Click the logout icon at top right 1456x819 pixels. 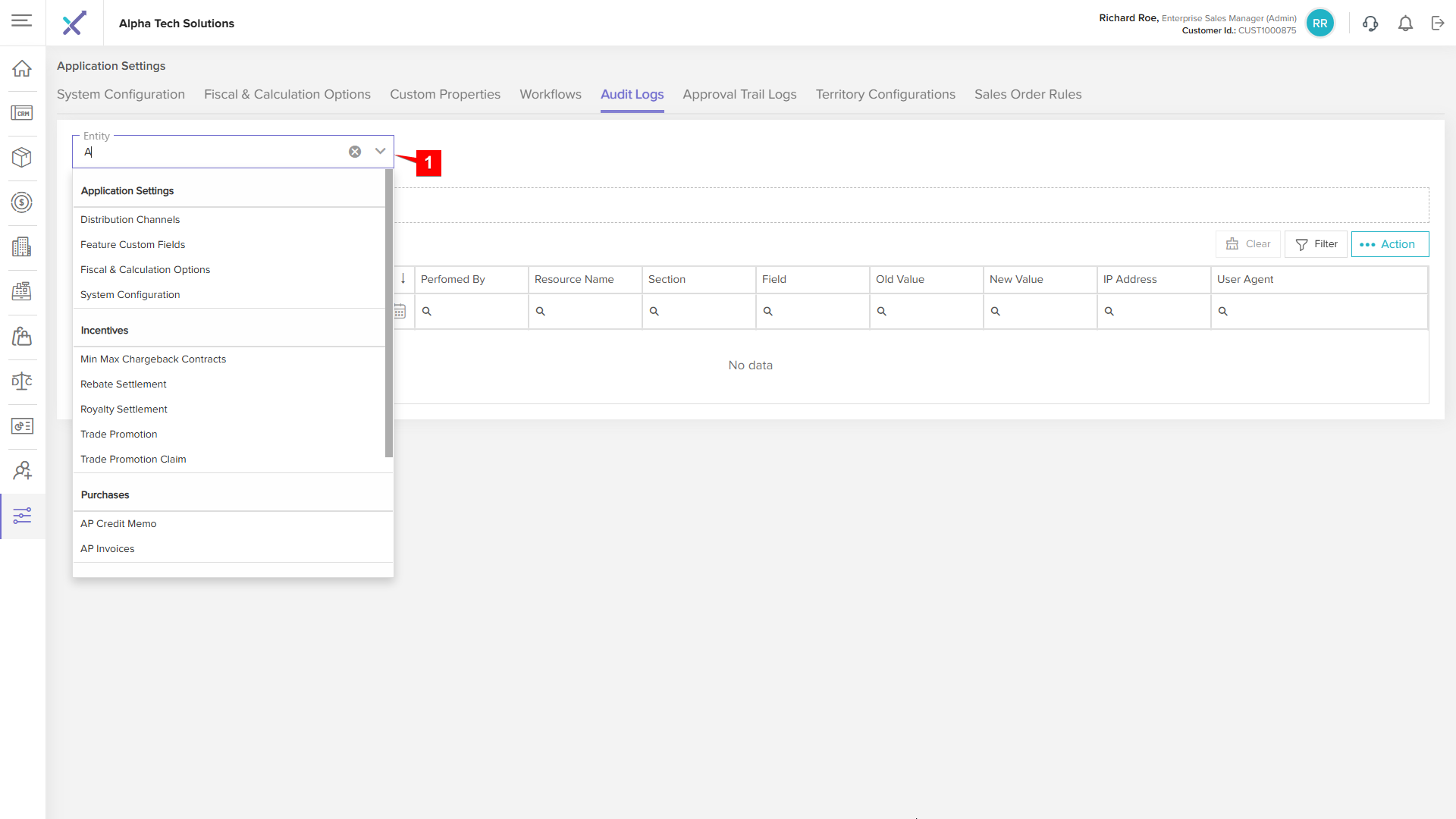point(1438,24)
